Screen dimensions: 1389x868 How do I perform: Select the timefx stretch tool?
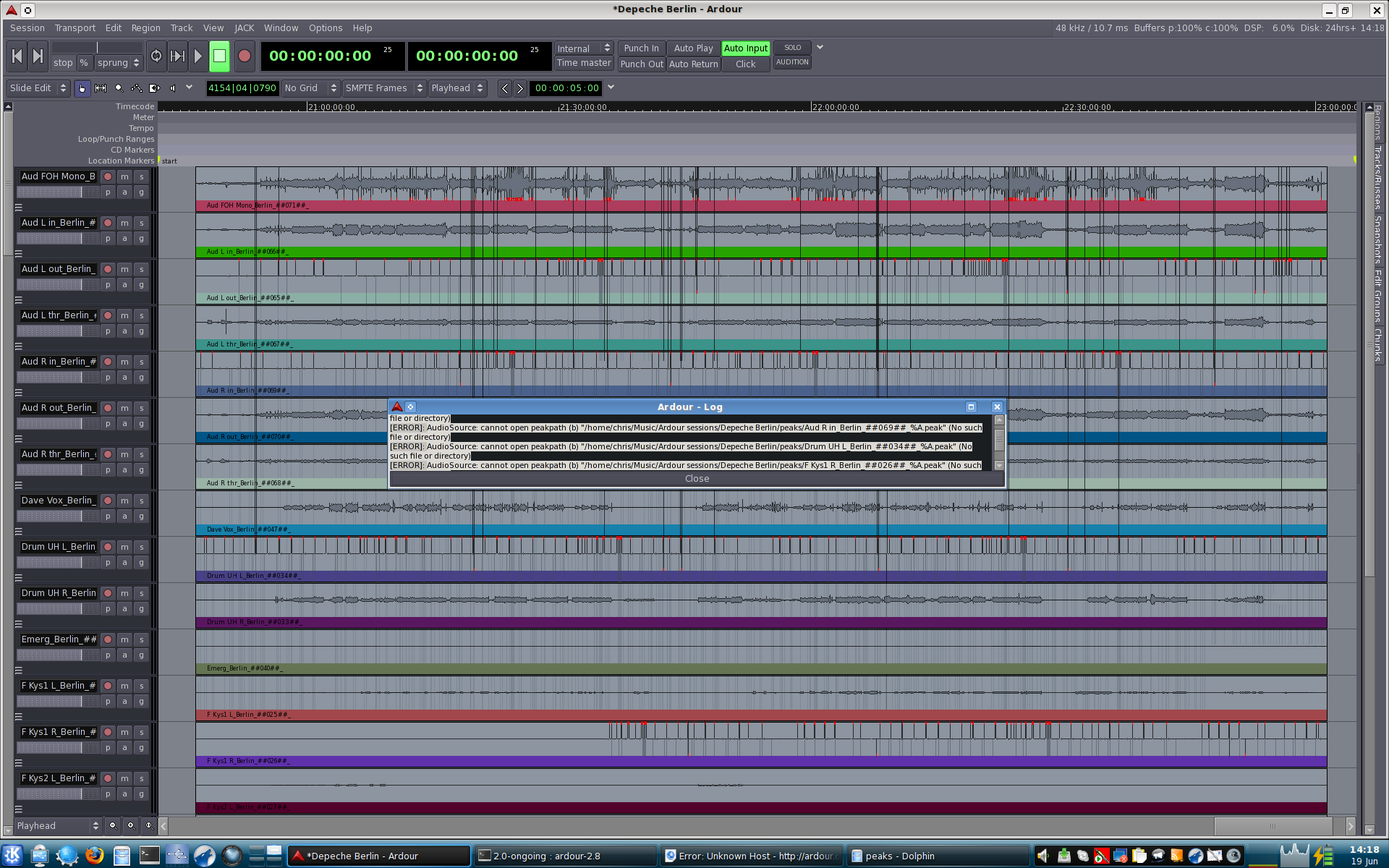(154, 88)
